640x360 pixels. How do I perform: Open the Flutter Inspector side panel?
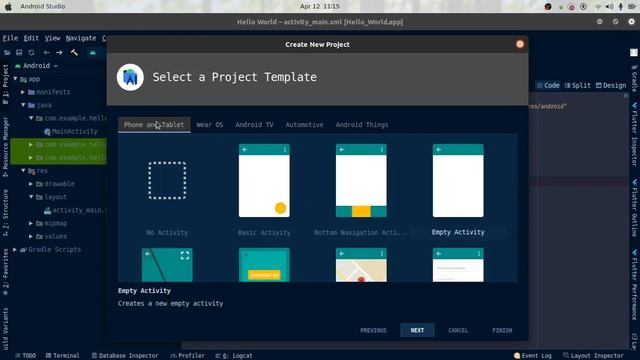[x=634, y=133]
